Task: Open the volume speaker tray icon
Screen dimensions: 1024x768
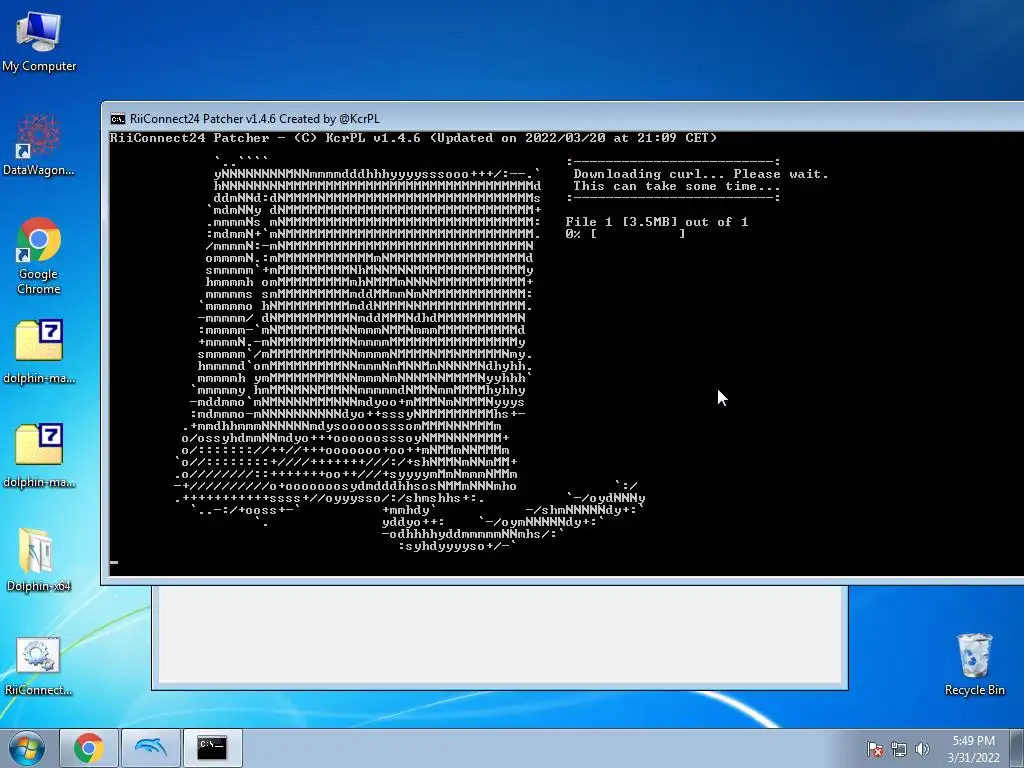Action: [922, 749]
